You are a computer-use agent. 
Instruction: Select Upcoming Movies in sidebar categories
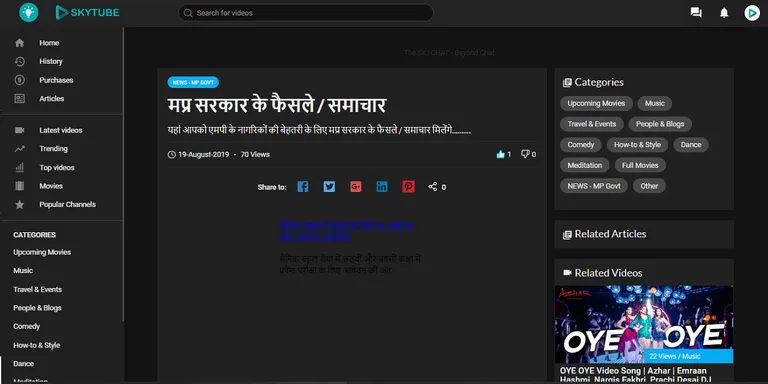click(42, 252)
